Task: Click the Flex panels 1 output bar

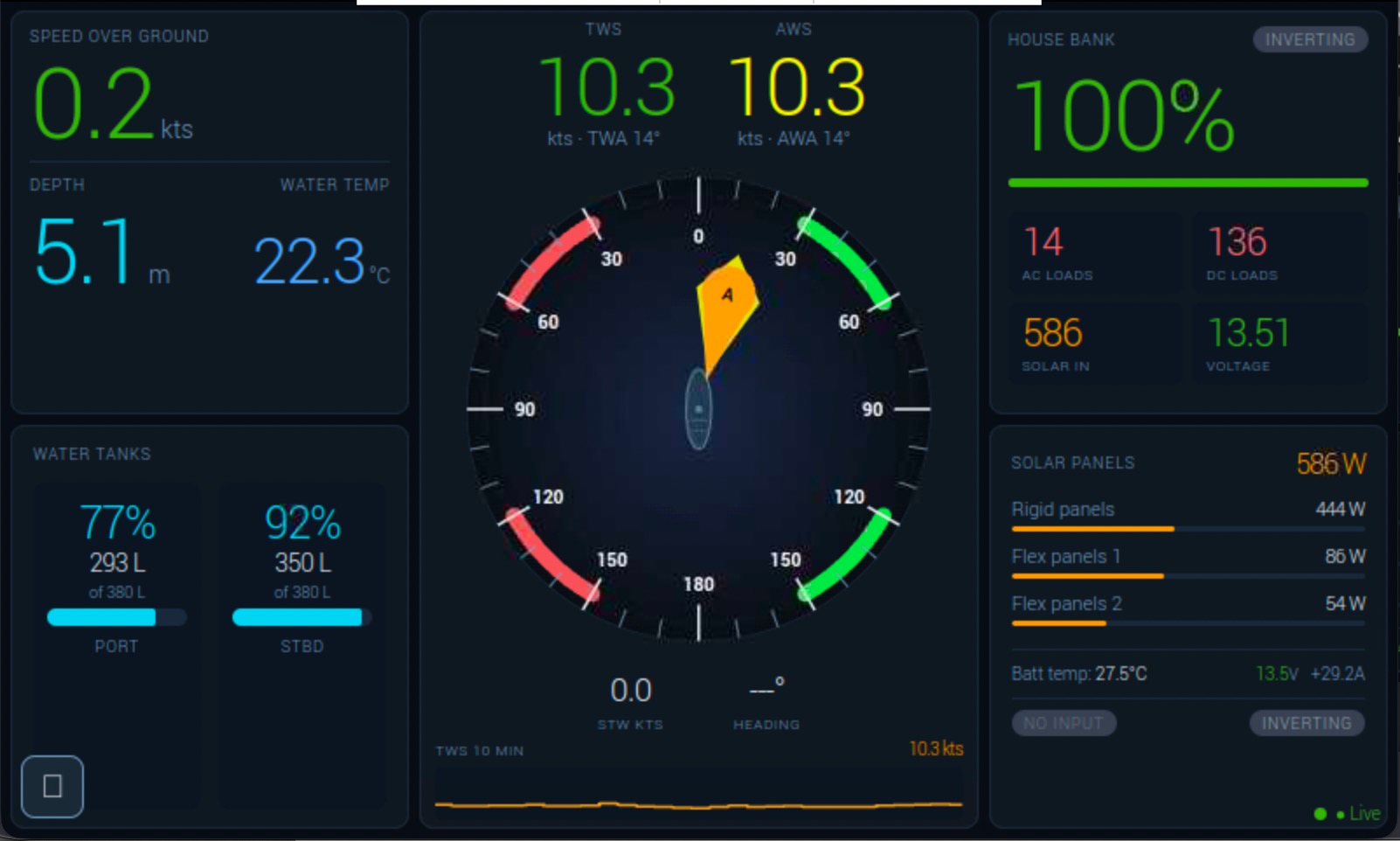Action: pyautogui.click(x=1188, y=576)
